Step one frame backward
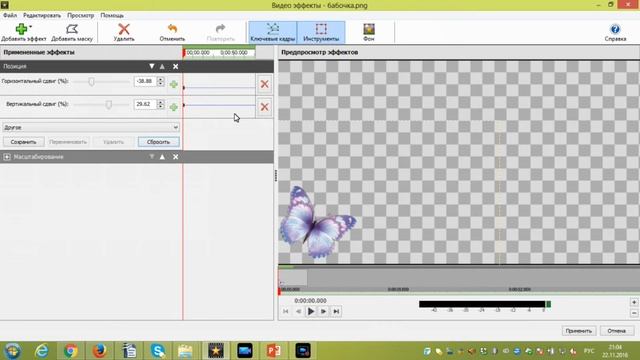Screen dimensions: 640x360 [x=298, y=311]
